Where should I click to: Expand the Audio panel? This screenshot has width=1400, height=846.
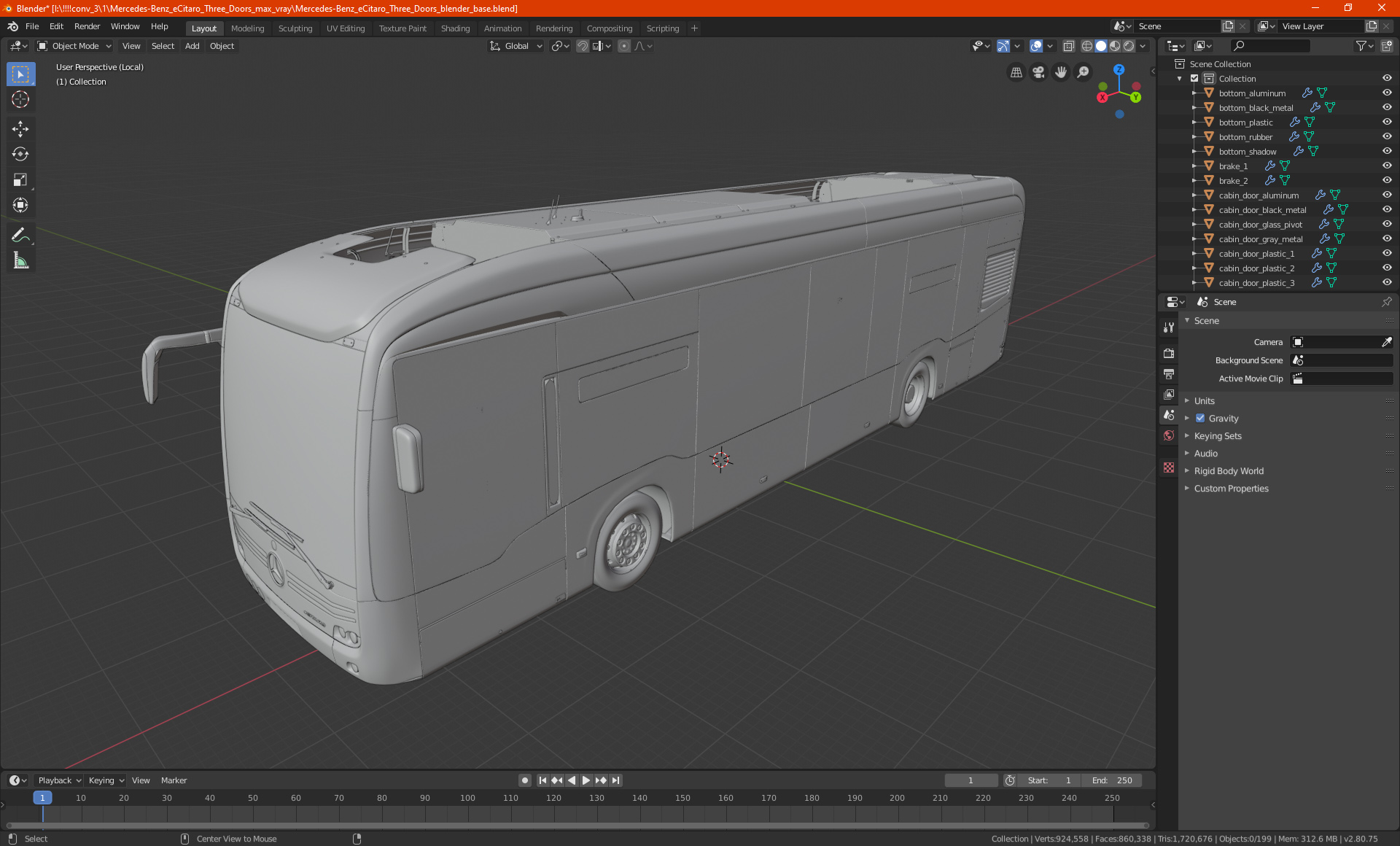tap(1206, 453)
